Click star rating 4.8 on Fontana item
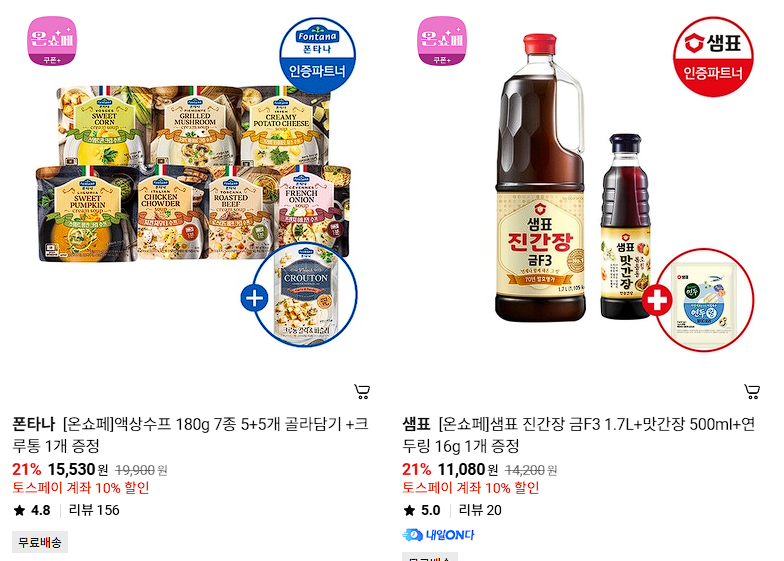This screenshot has height=561, width=784. pyautogui.click(x=32, y=510)
